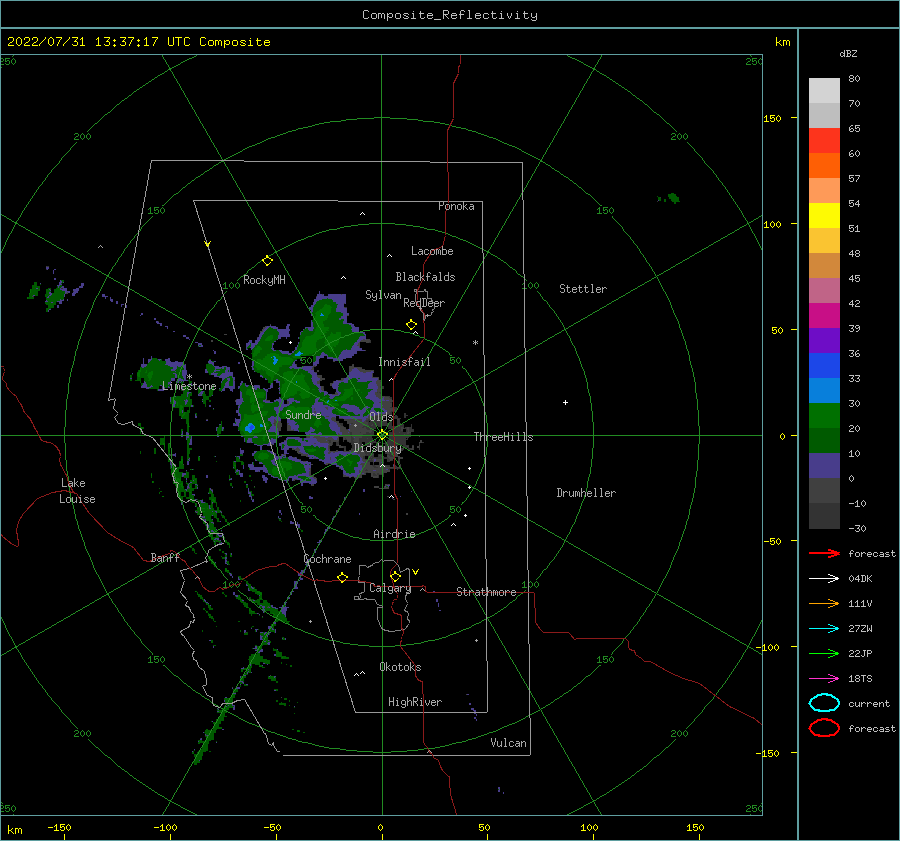Image resolution: width=900 pixels, height=841 pixels.
Task: Click the white 04DK arrow icon
Action: click(x=824, y=578)
